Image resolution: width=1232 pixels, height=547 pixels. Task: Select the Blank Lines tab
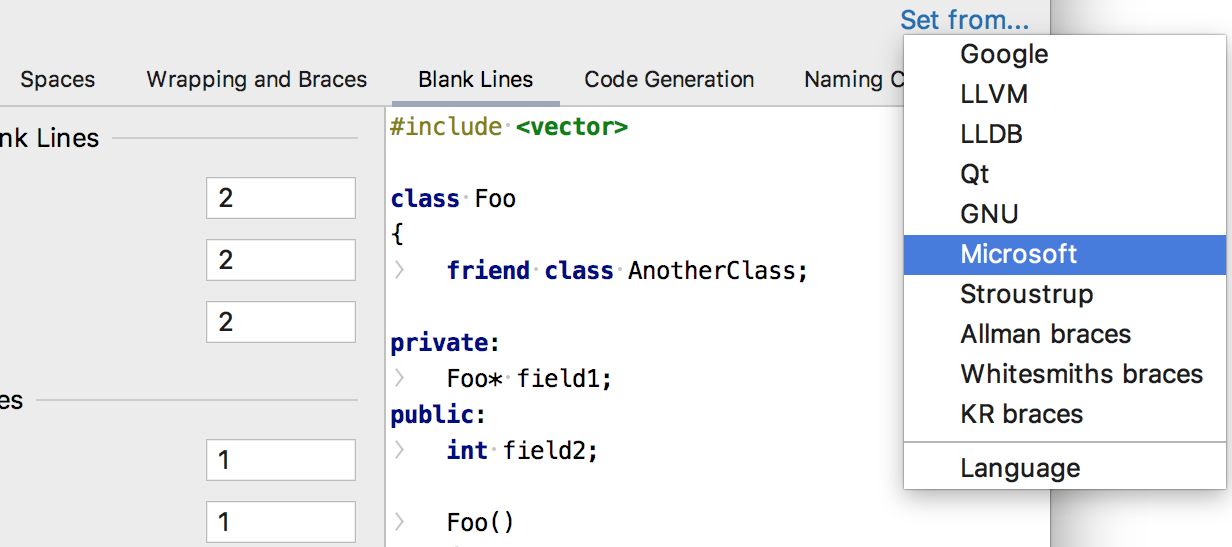(x=476, y=80)
